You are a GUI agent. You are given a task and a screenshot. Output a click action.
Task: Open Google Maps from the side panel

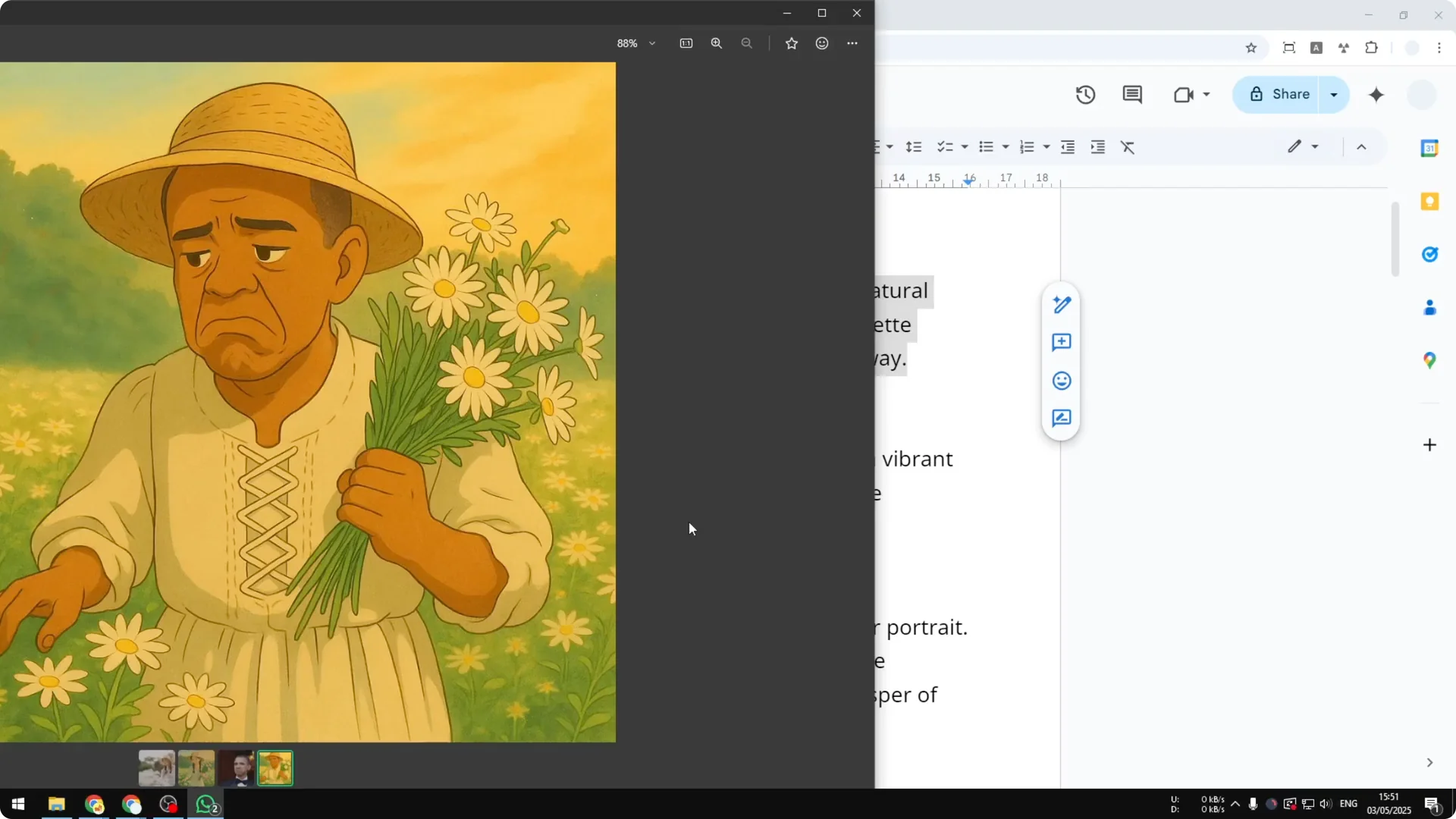click(x=1430, y=361)
